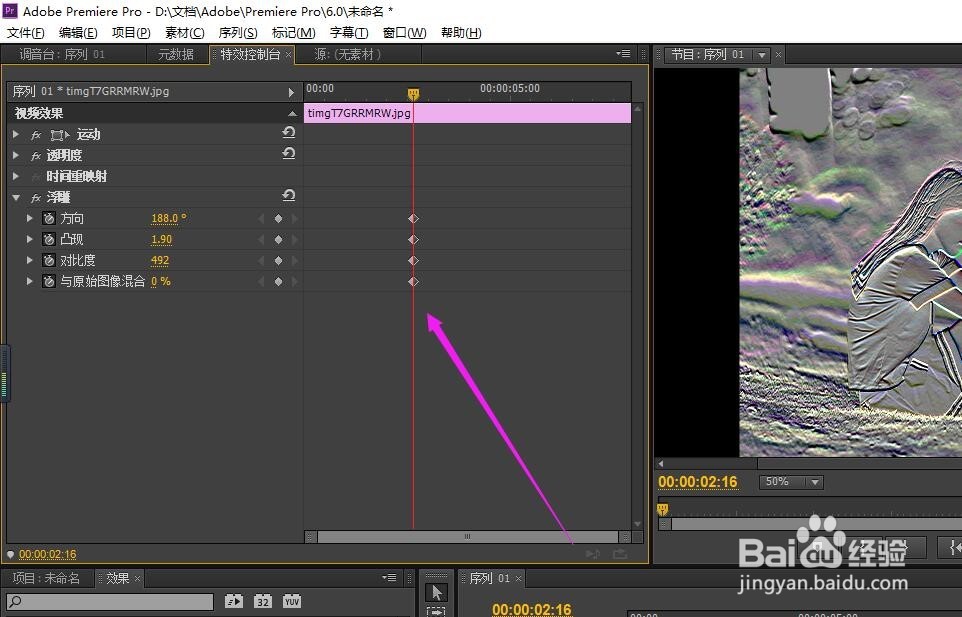Add or remove keyframe for 凸现
The height and width of the screenshot is (617, 962).
click(x=279, y=239)
